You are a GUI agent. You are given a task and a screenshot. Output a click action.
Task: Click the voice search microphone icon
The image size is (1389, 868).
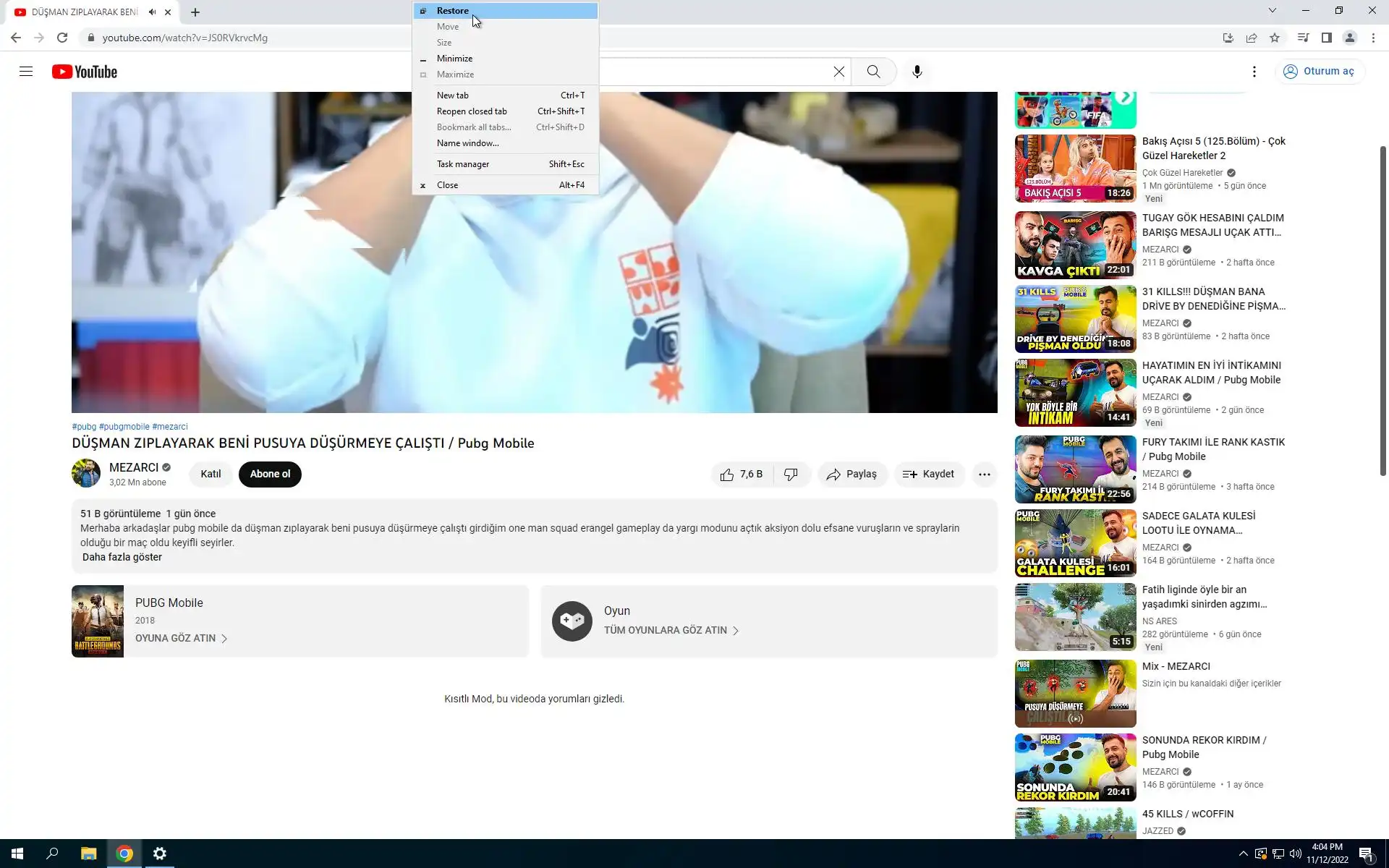coord(917,72)
